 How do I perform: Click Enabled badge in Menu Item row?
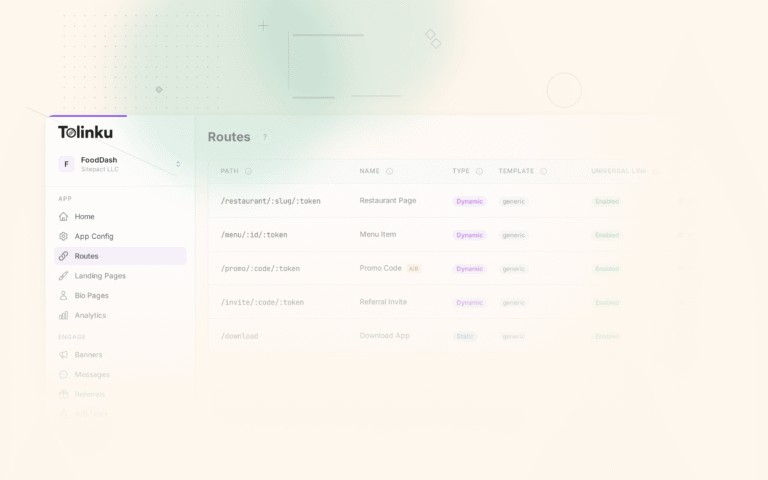point(607,235)
